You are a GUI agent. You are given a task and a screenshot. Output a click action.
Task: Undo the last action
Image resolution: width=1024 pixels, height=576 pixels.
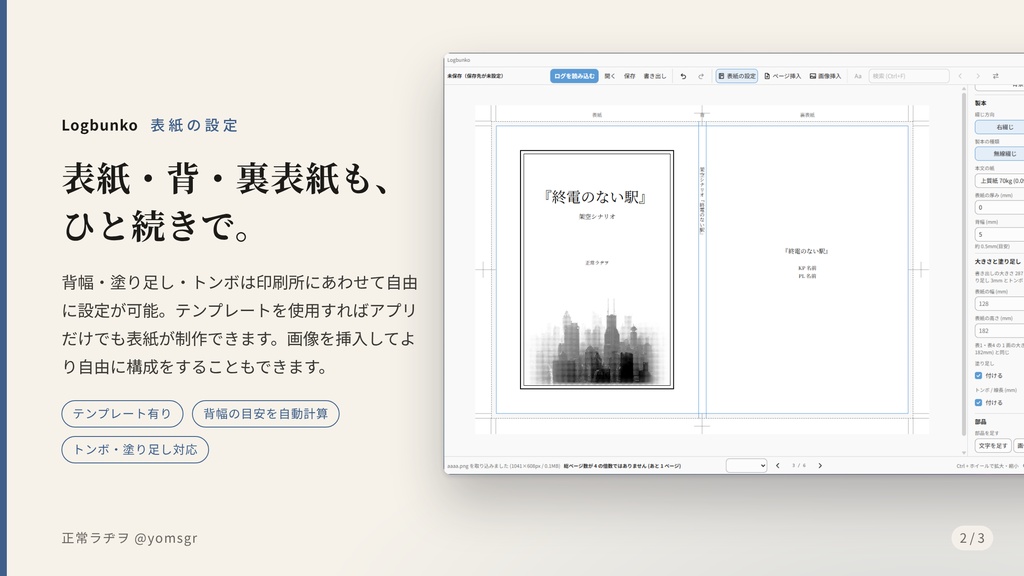pos(683,76)
